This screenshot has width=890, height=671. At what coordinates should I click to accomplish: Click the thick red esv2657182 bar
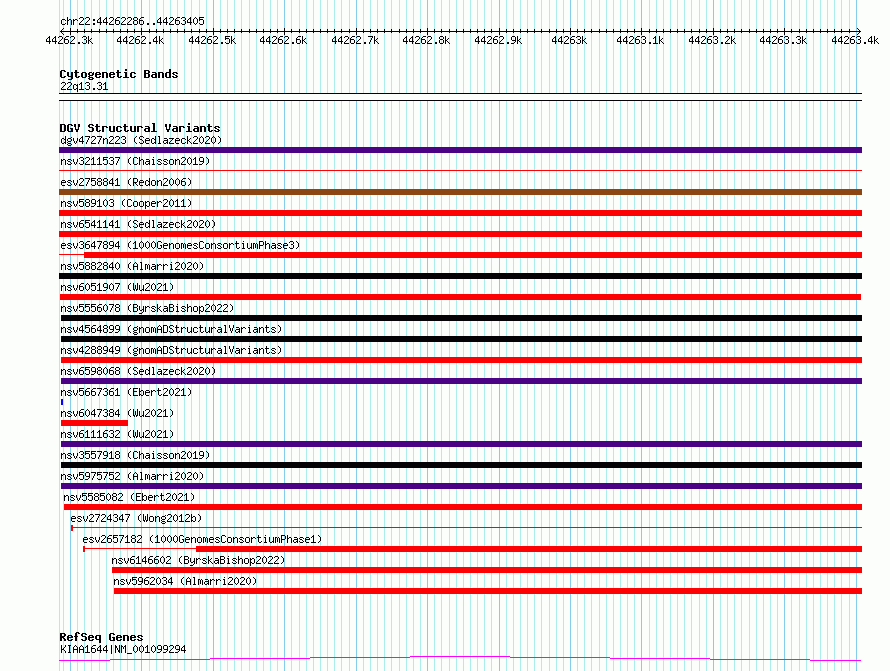[x=529, y=549]
